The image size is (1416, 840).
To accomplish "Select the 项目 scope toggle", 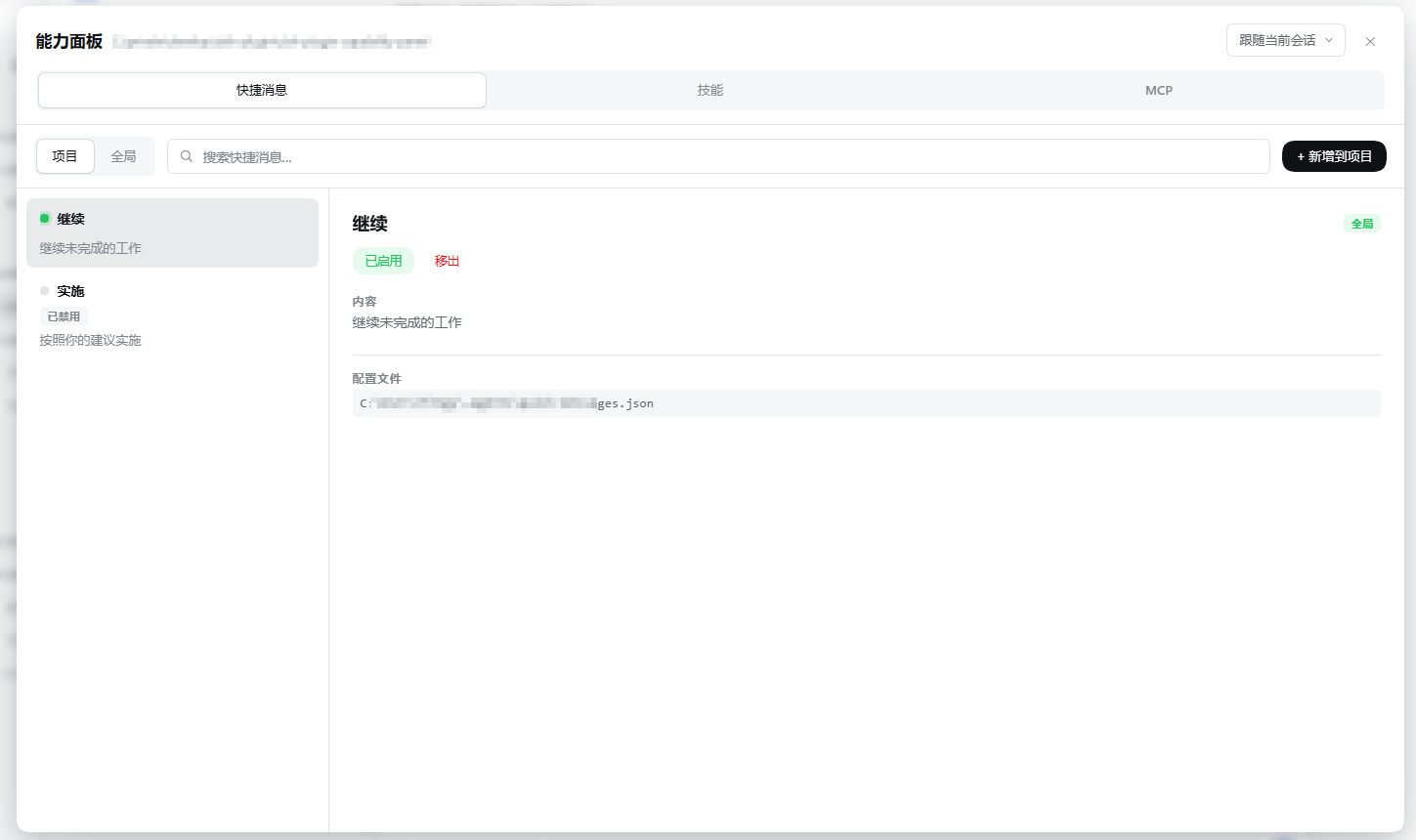I will (65, 156).
